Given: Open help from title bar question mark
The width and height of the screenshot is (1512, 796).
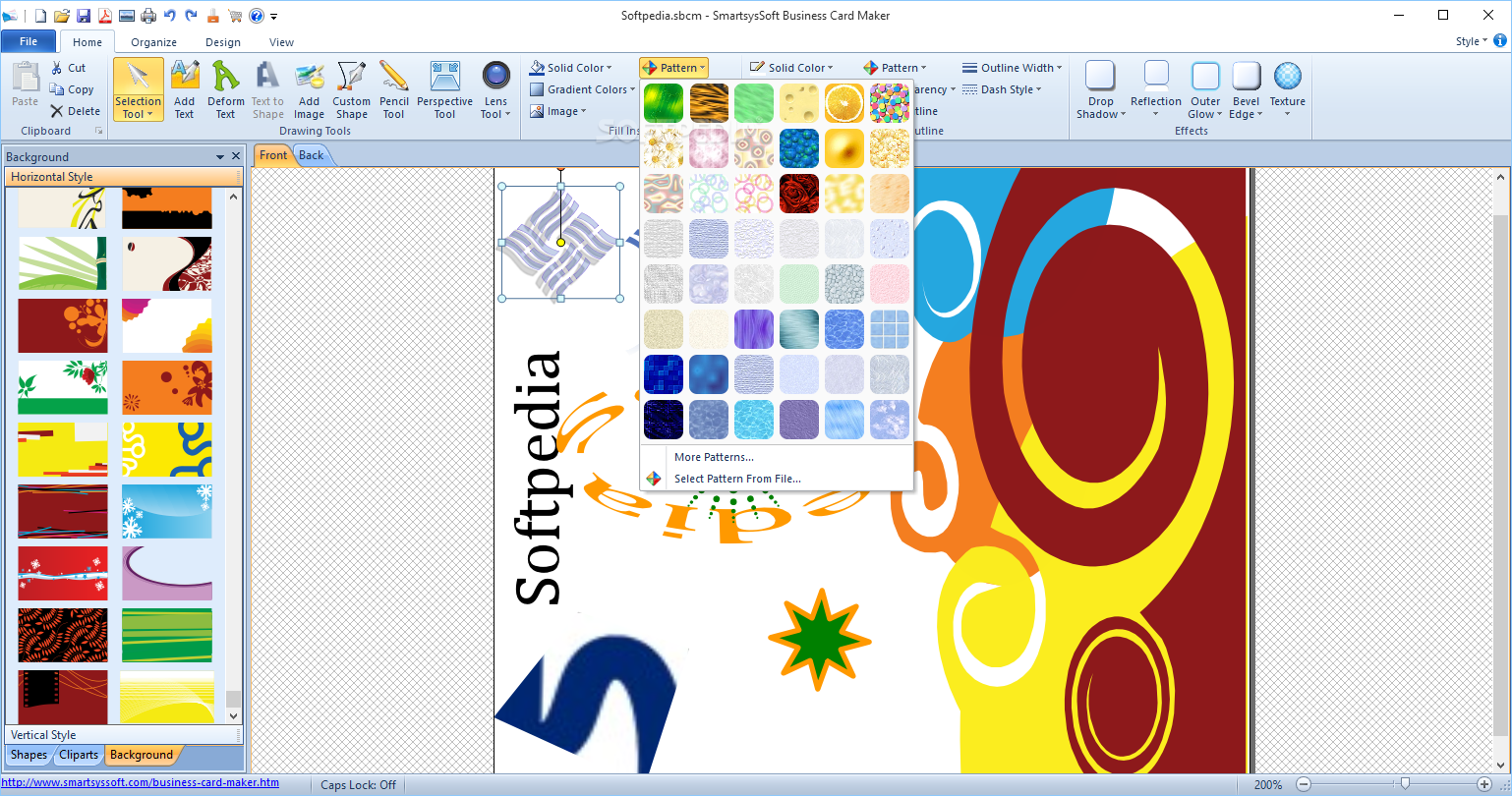Looking at the screenshot, I should tap(256, 15).
